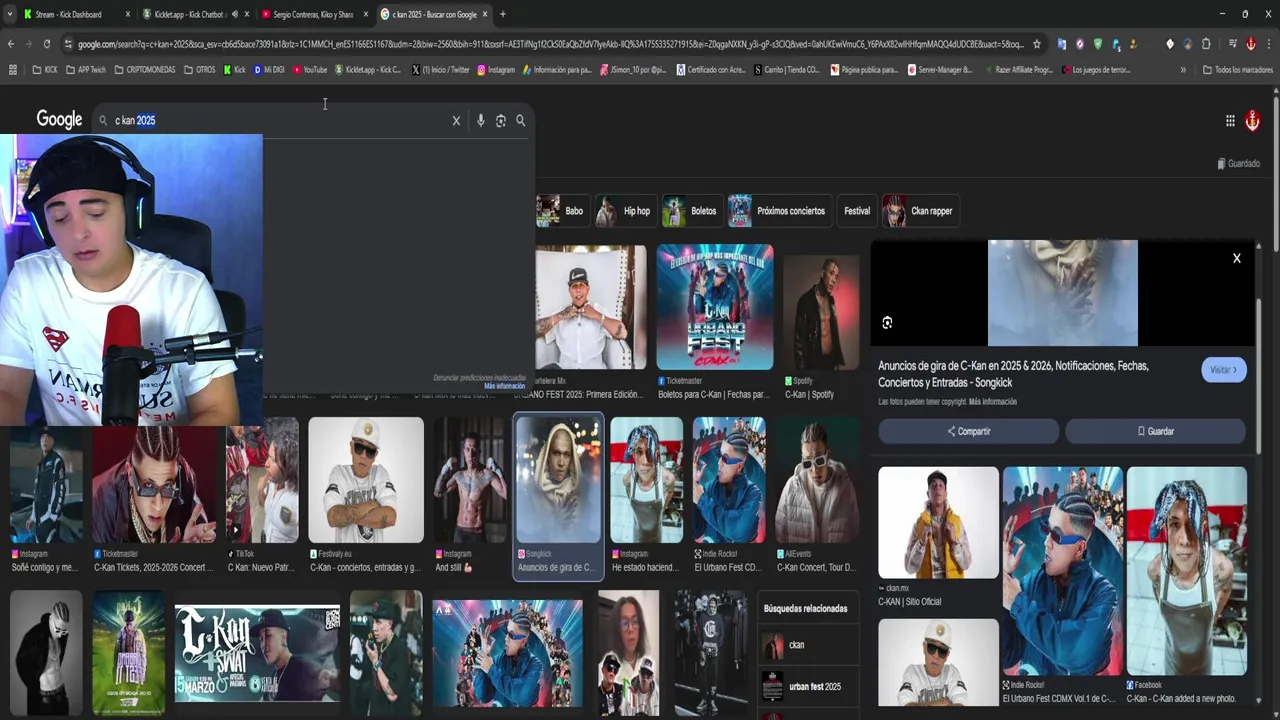The height and width of the screenshot is (720, 1280).
Task: Filter images by Próximos conciertos chip
Action: coord(778,211)
